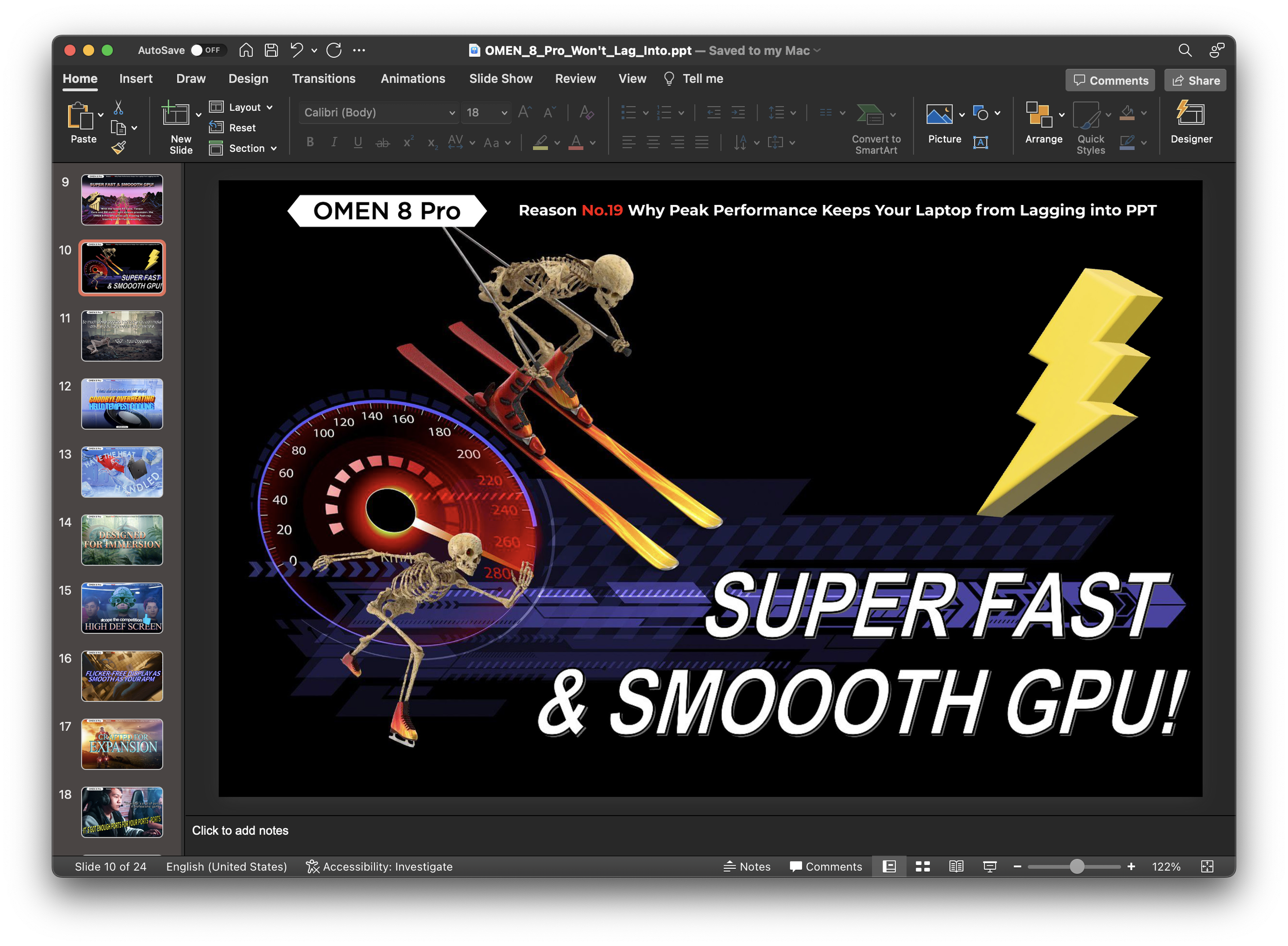Start slide show from status bar
This screenshot has width=1288, height=946.
pyautogui.click(x=990, y=866)
